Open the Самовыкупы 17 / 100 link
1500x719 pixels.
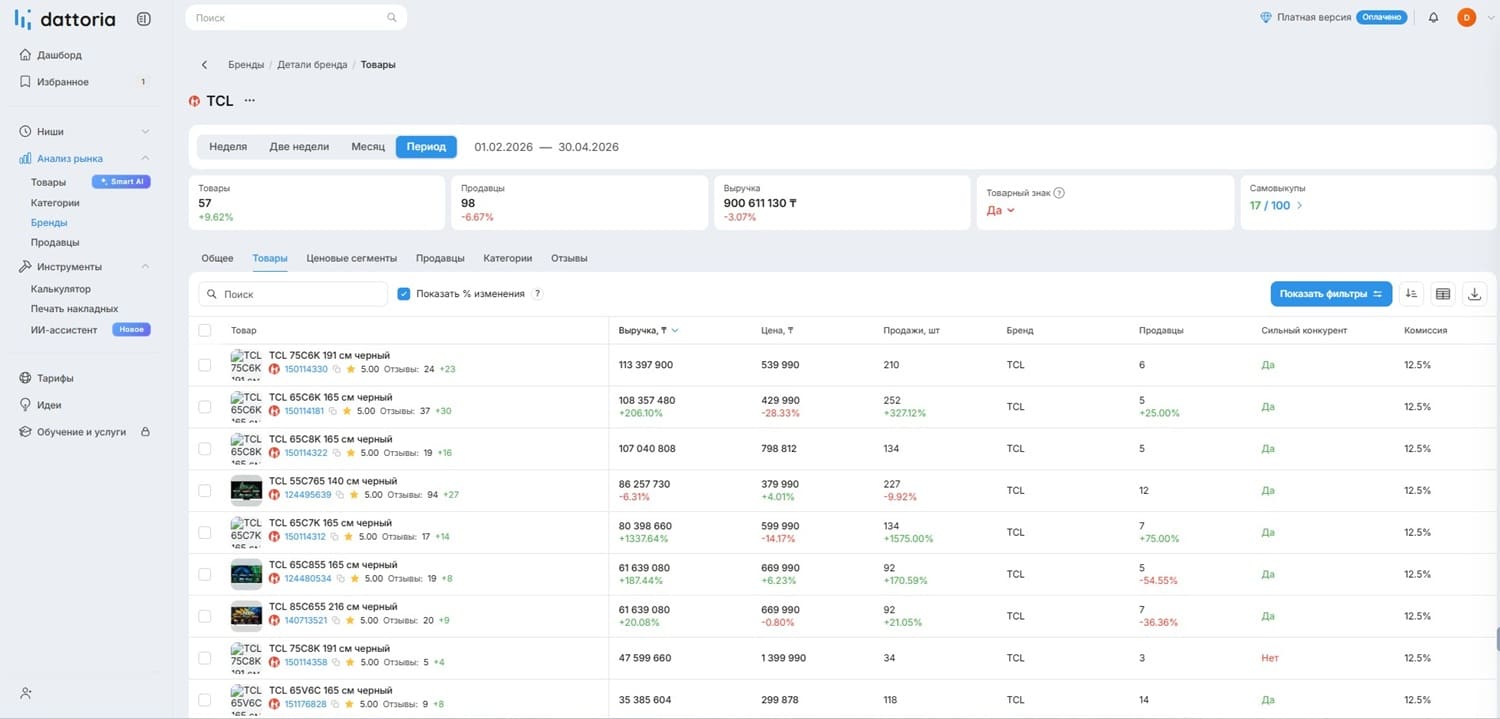(x=1276, y=206)
